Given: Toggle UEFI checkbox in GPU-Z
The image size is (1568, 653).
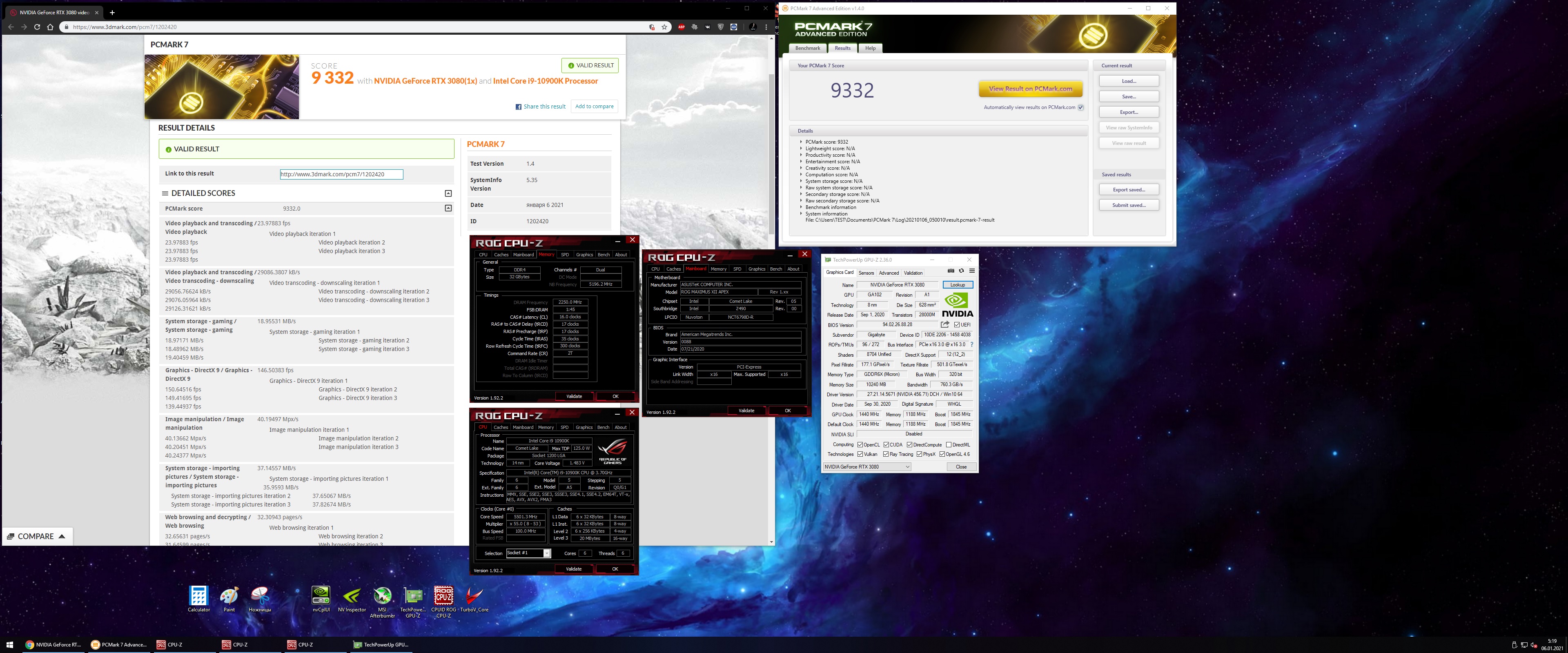Looking at the screenshot, I should pos(958,324).
